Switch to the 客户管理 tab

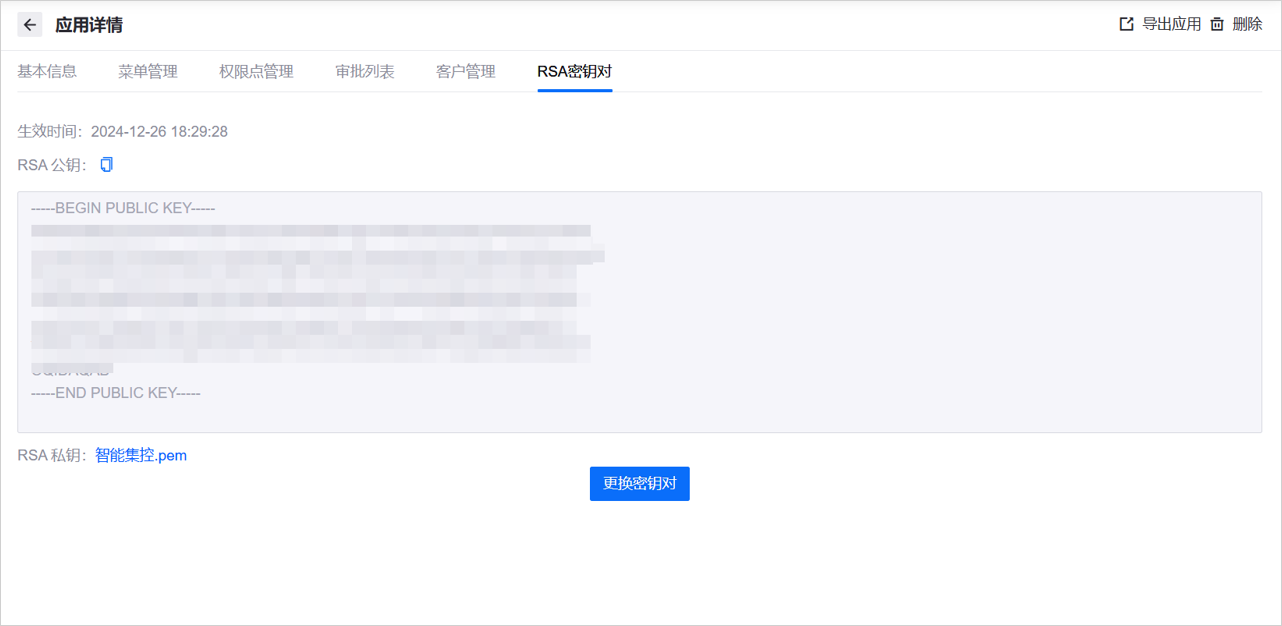464,71
